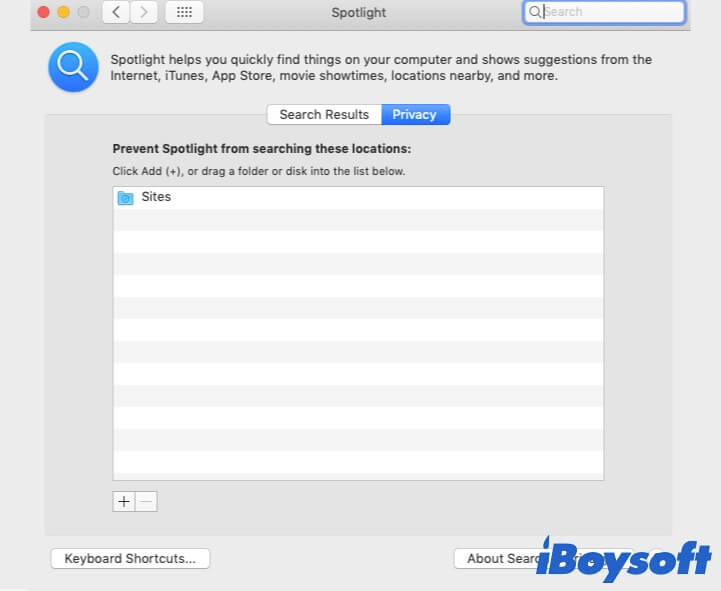Close the Spotlight preferences window
Image resolution: width=721 pixels, height=591 pixels.
click(x=43, y=12)
